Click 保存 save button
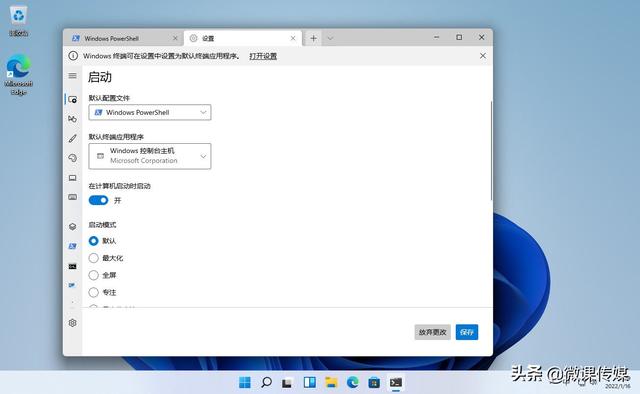This screenshot has width=640, height=394. coord(467,332)
